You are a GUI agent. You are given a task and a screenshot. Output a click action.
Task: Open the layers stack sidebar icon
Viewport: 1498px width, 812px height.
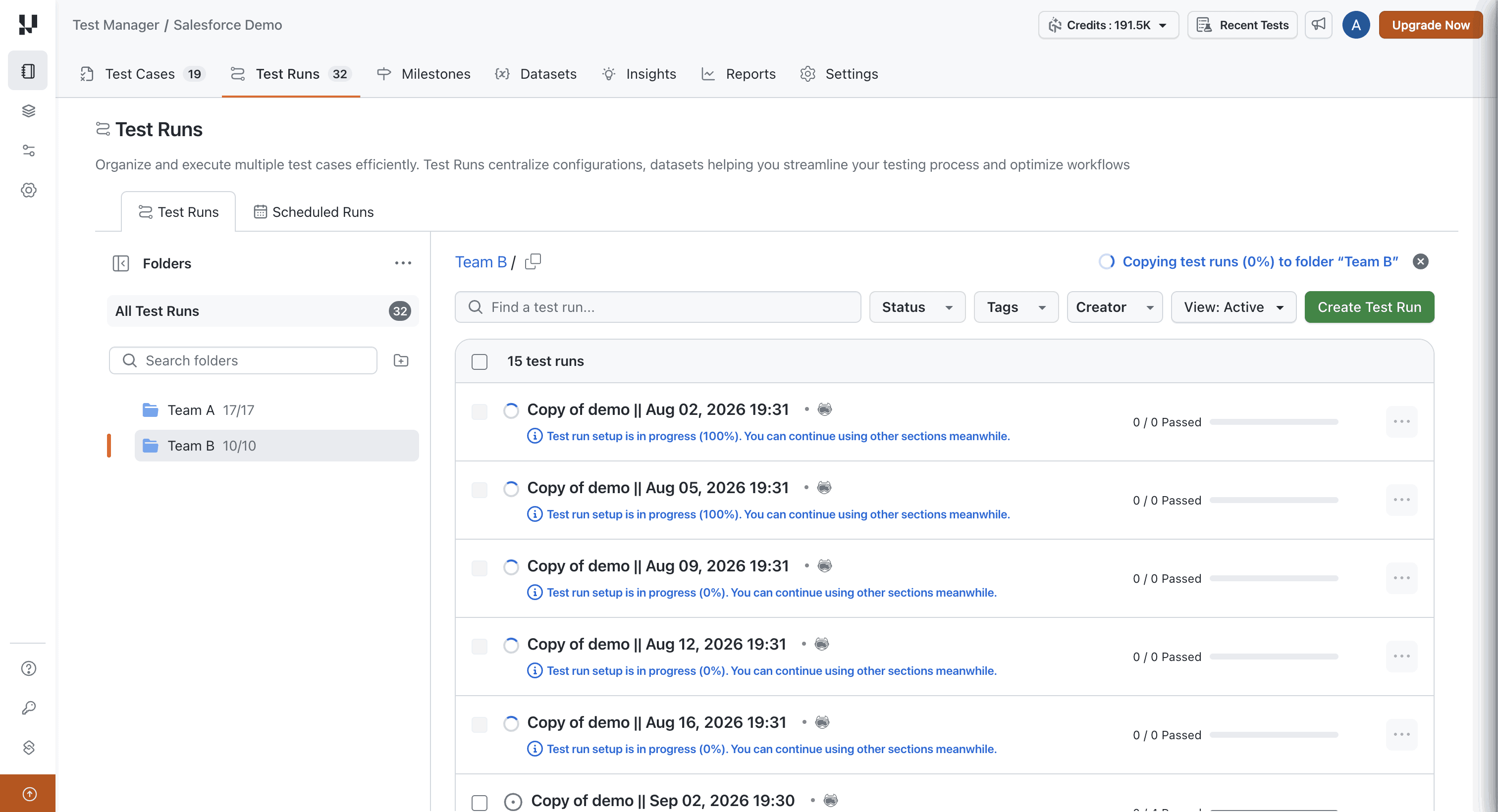(29, 110)
